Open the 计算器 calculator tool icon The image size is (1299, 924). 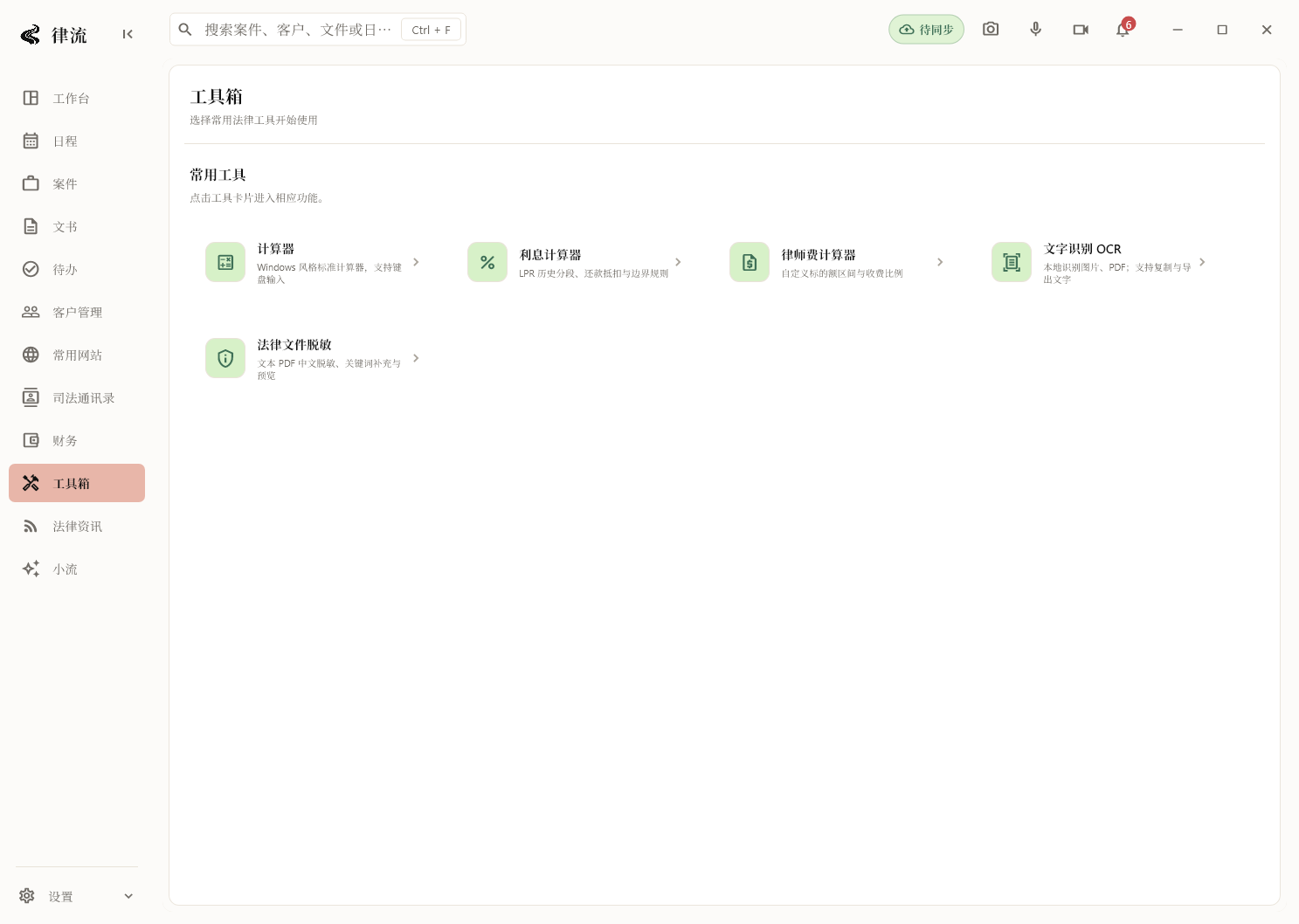pos(225,262)
